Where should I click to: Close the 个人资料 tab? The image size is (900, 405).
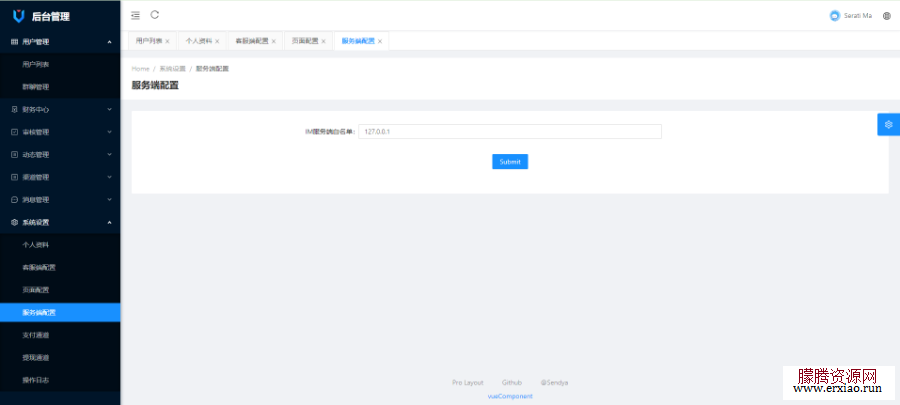(x=217, y=41)
